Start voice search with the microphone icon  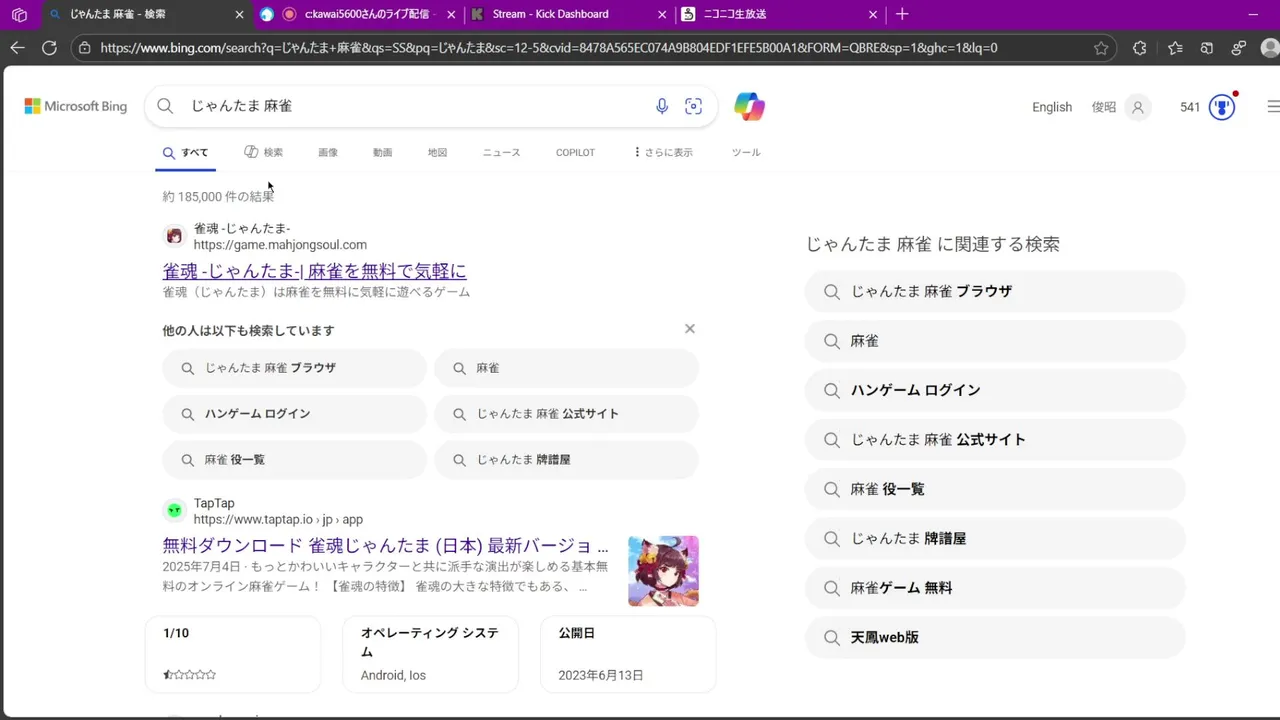click(x=662, y=106)
